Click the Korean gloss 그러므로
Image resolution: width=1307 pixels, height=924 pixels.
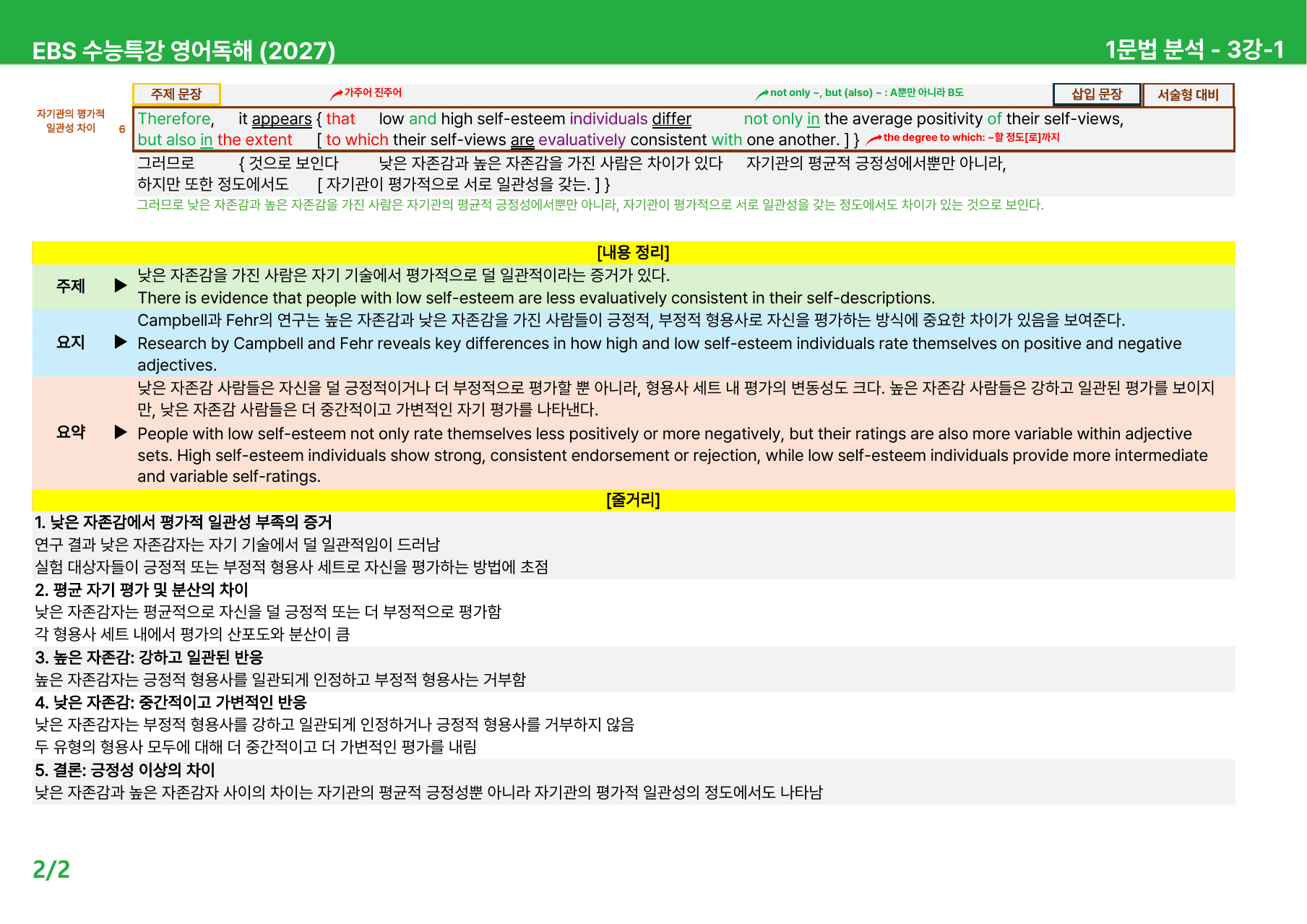click(x=166, y=163)
